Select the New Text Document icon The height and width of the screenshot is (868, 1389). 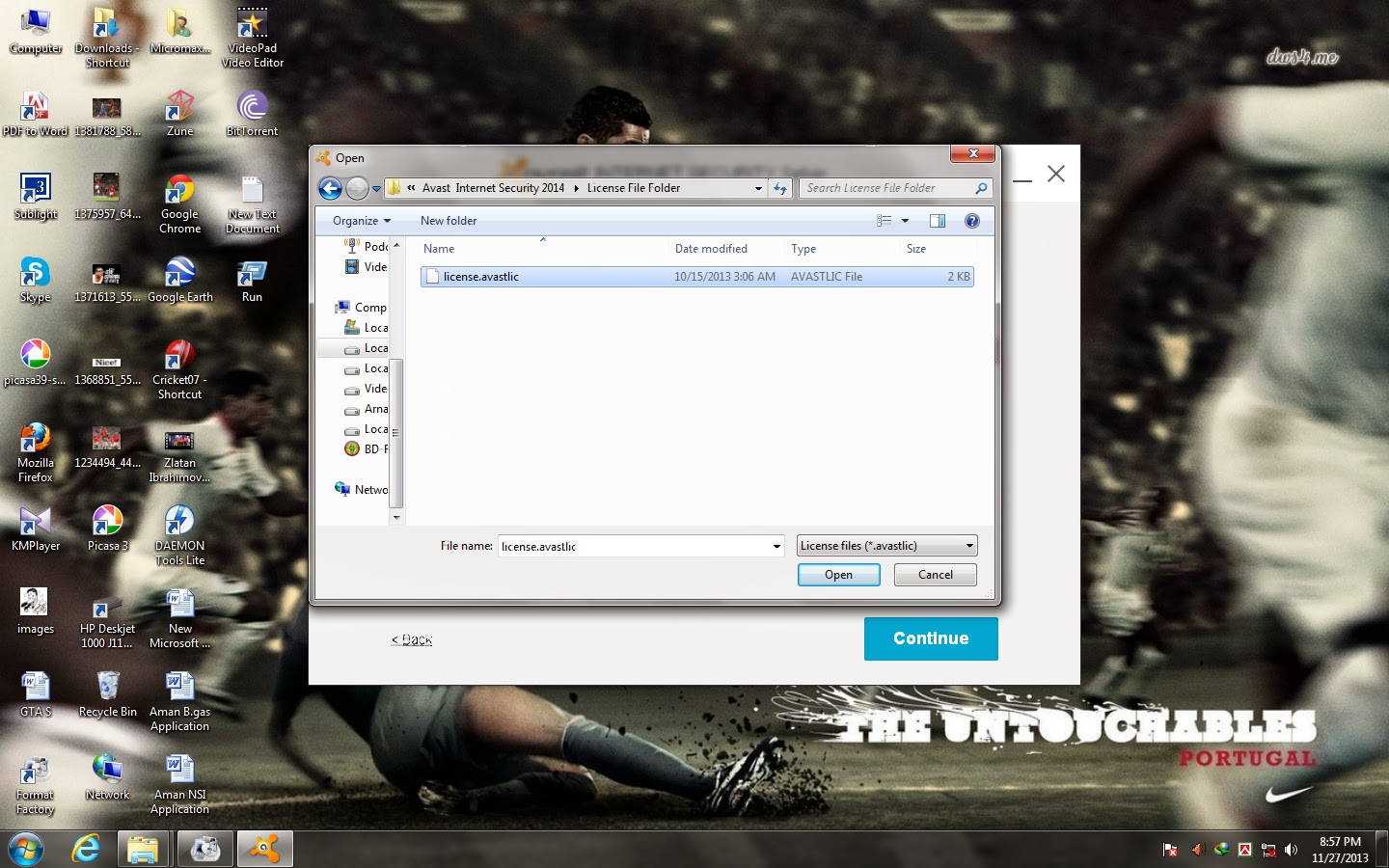(252, 203)
